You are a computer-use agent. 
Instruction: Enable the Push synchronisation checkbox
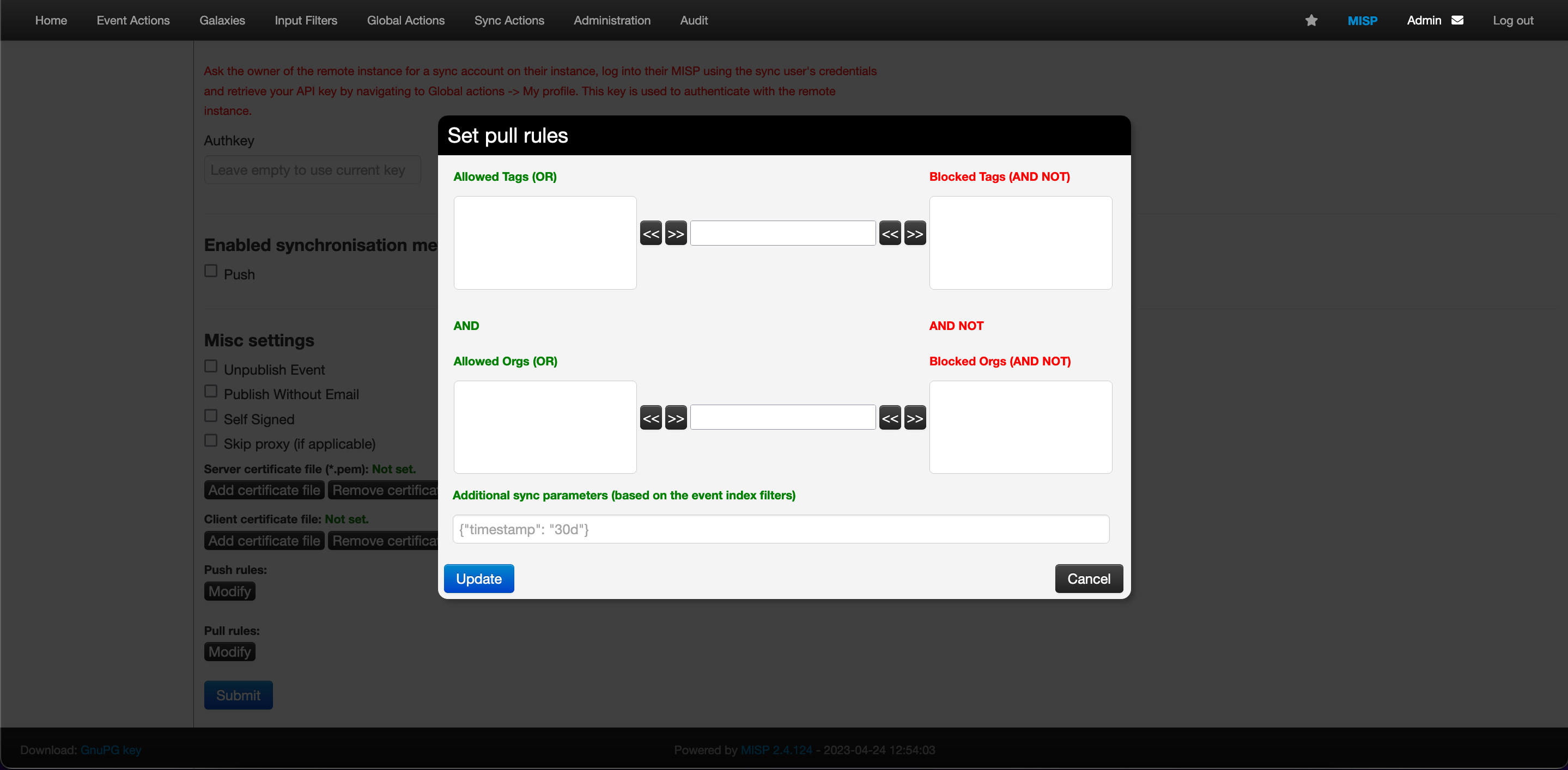(x=211, y=271)
